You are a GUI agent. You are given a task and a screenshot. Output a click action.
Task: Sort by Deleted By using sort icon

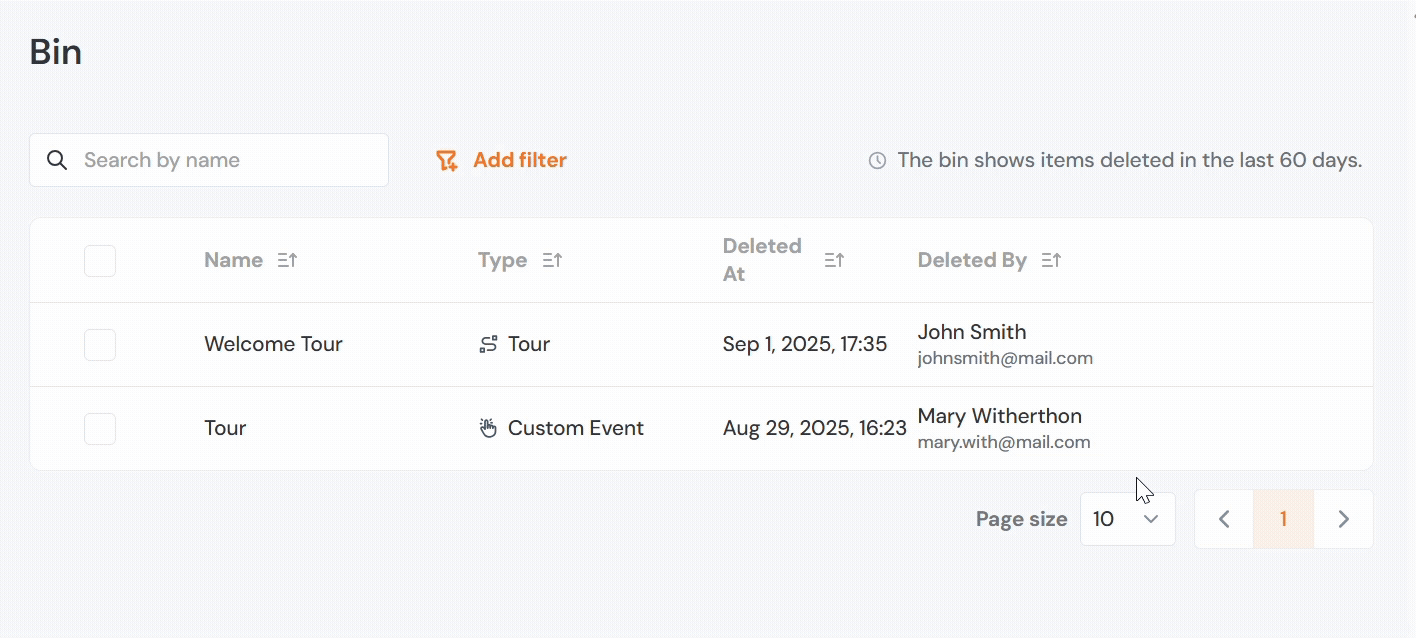coord(1051,260)
